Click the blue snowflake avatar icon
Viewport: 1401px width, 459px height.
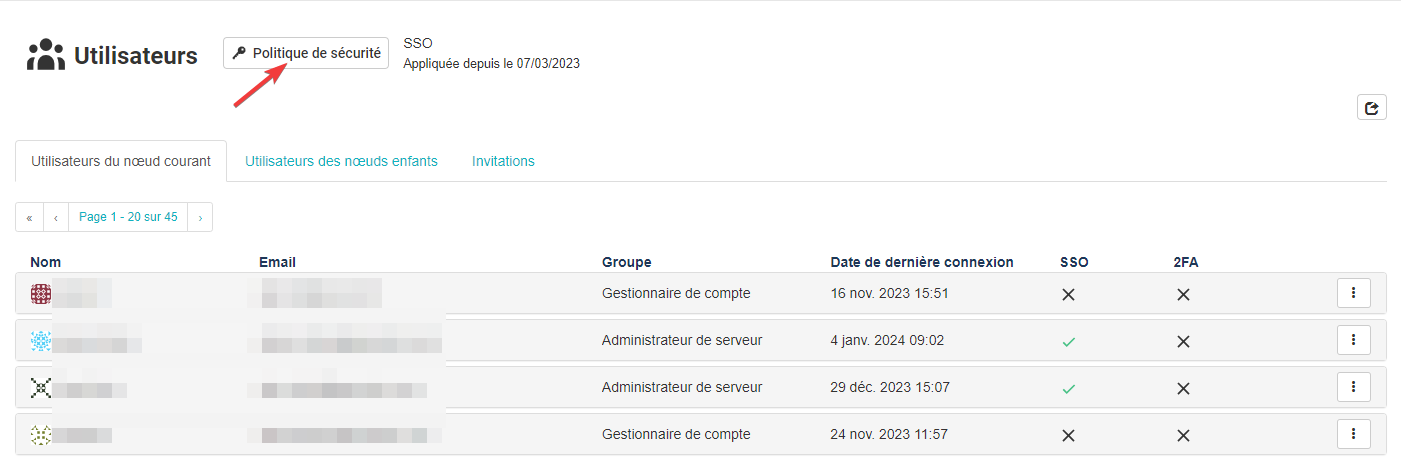click(41, 341)
